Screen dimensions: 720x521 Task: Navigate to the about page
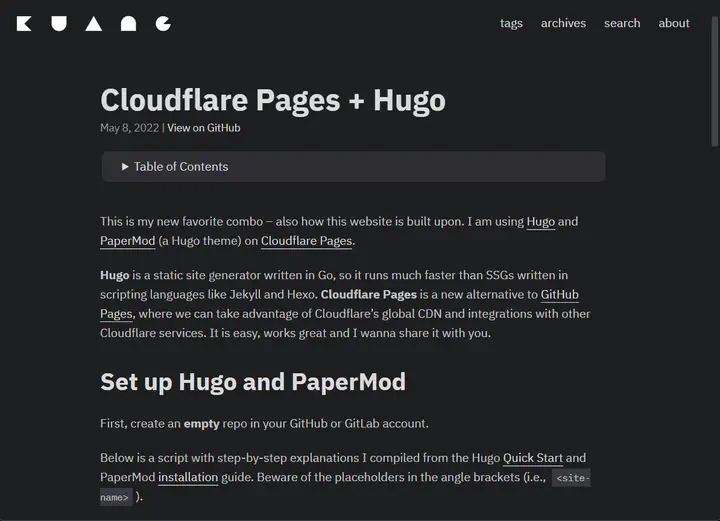point(674,23)
